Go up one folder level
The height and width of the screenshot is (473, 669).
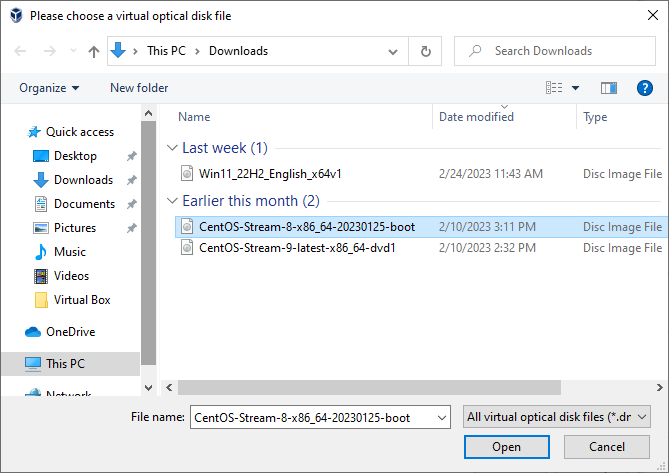pos(93,52)
